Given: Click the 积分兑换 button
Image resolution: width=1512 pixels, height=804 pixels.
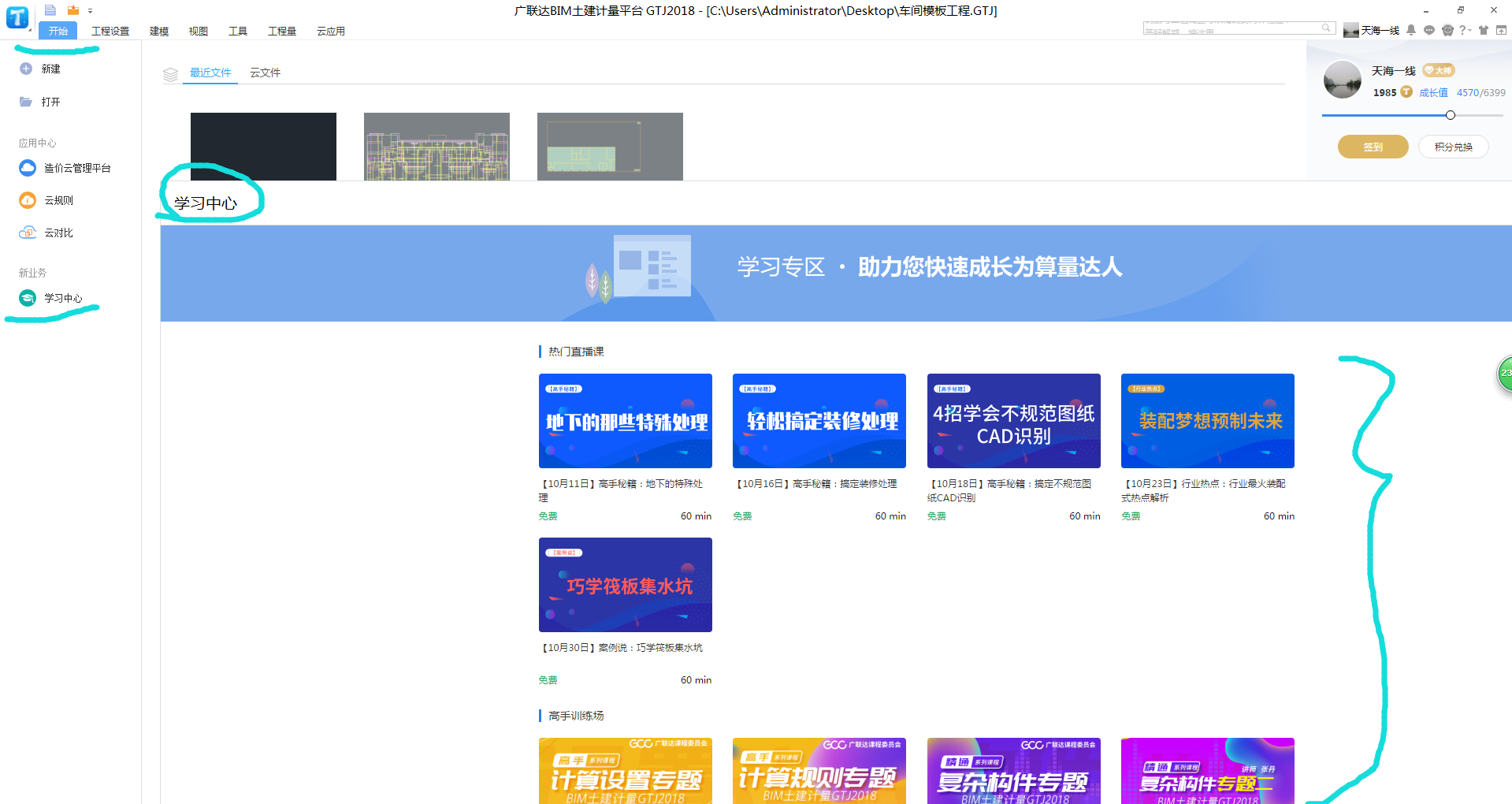Looking at the screenshot, I should tap(1454, 147).
